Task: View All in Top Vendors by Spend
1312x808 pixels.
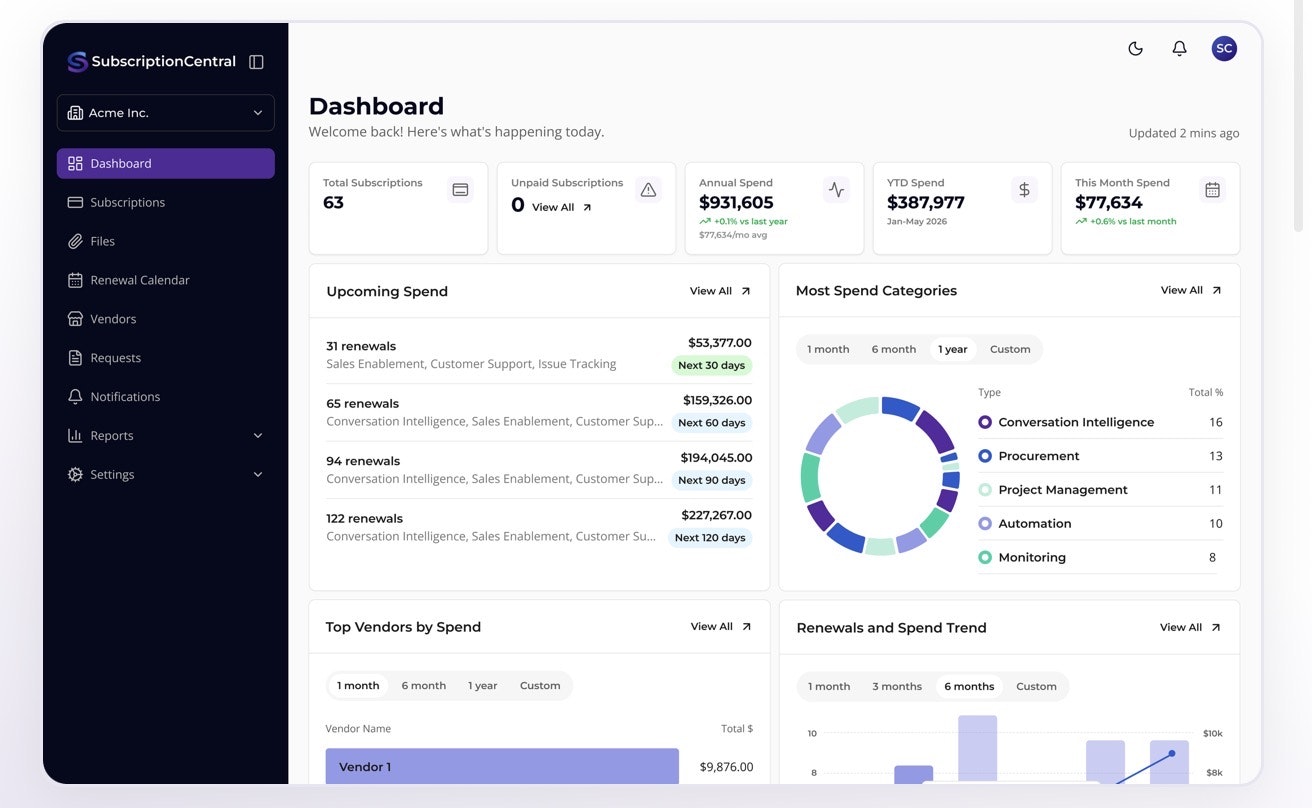Action: point(721,627)
